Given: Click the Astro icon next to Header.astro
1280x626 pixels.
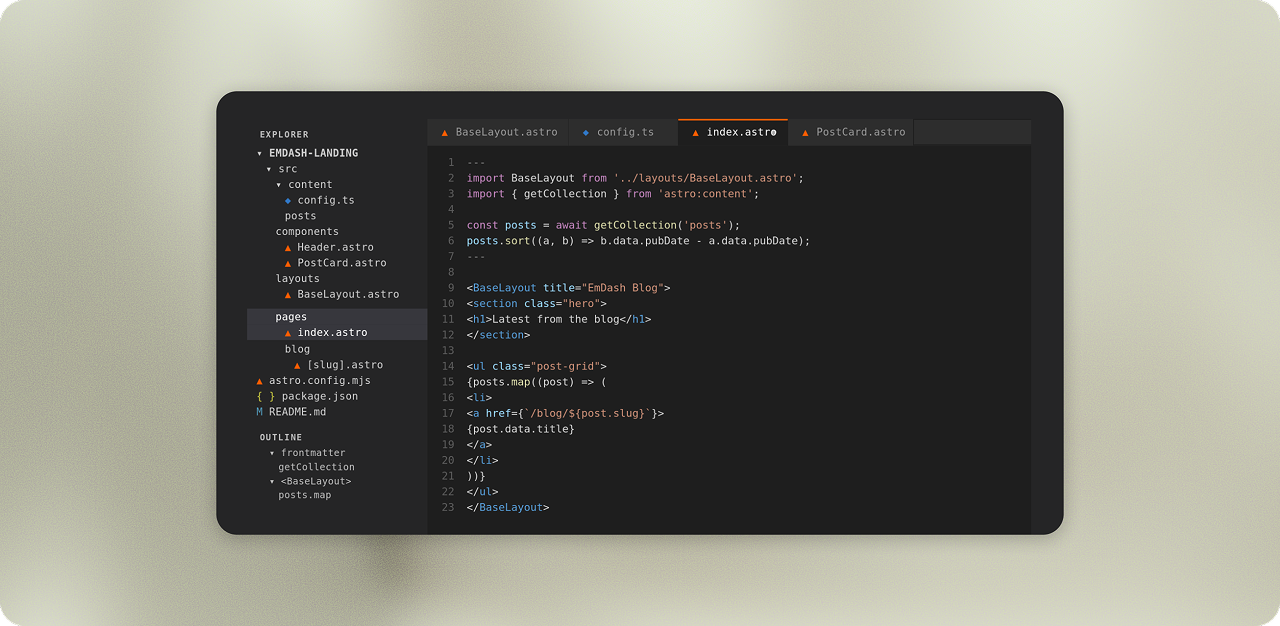Looking at the screenshot, I should 288,248.
